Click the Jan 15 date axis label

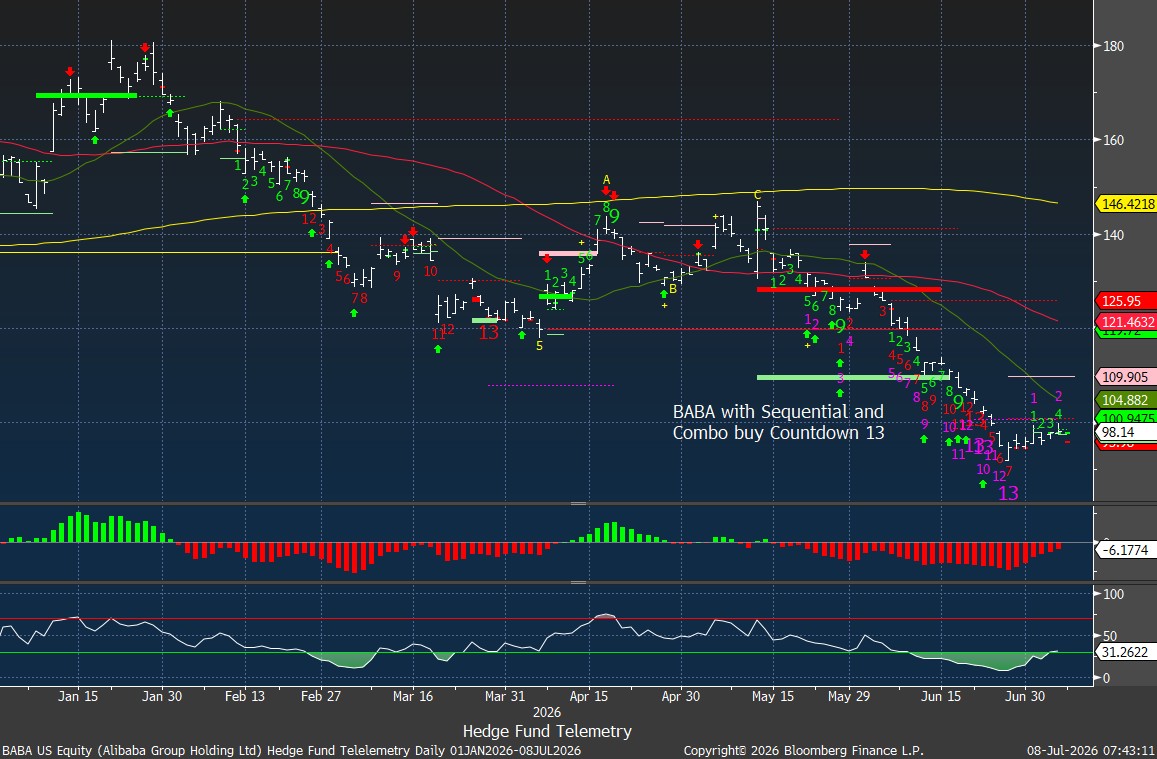click(78, 696)
